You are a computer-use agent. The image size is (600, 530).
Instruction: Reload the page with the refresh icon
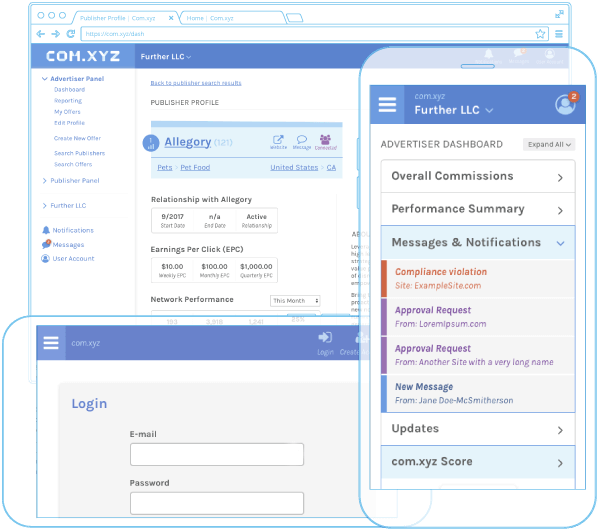tap(71, 34)
